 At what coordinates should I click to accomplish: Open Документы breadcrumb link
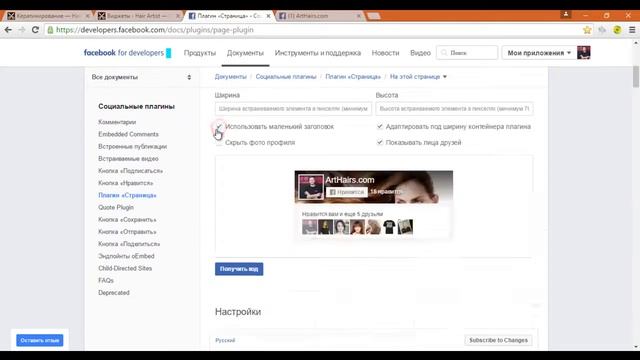tap(231, 77)
